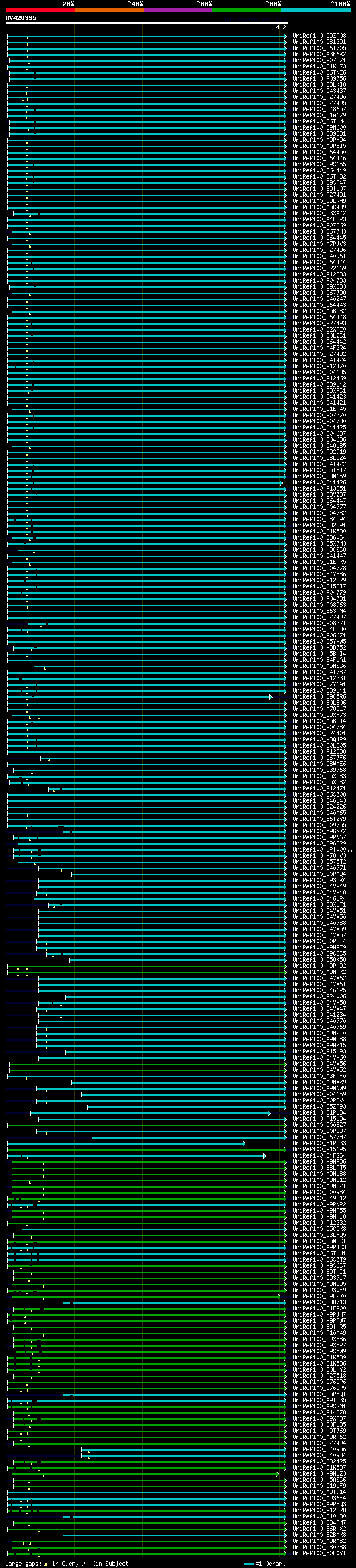Select hit UniRef100_A9NPD6
The width and height of the screenshot is (356, 1568).
pos(319,1161)
